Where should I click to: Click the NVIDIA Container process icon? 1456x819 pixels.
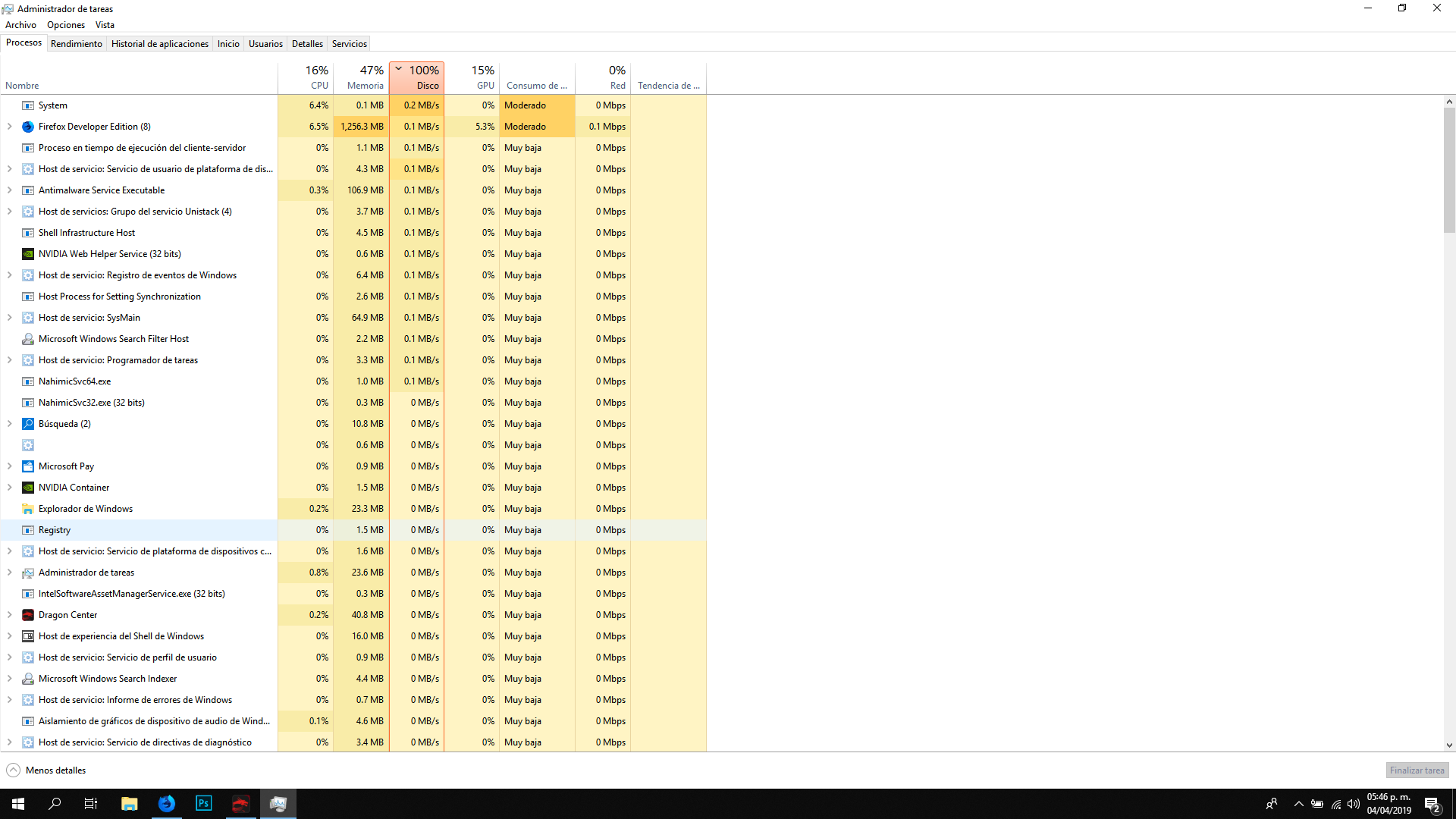[x=28, y=488]
